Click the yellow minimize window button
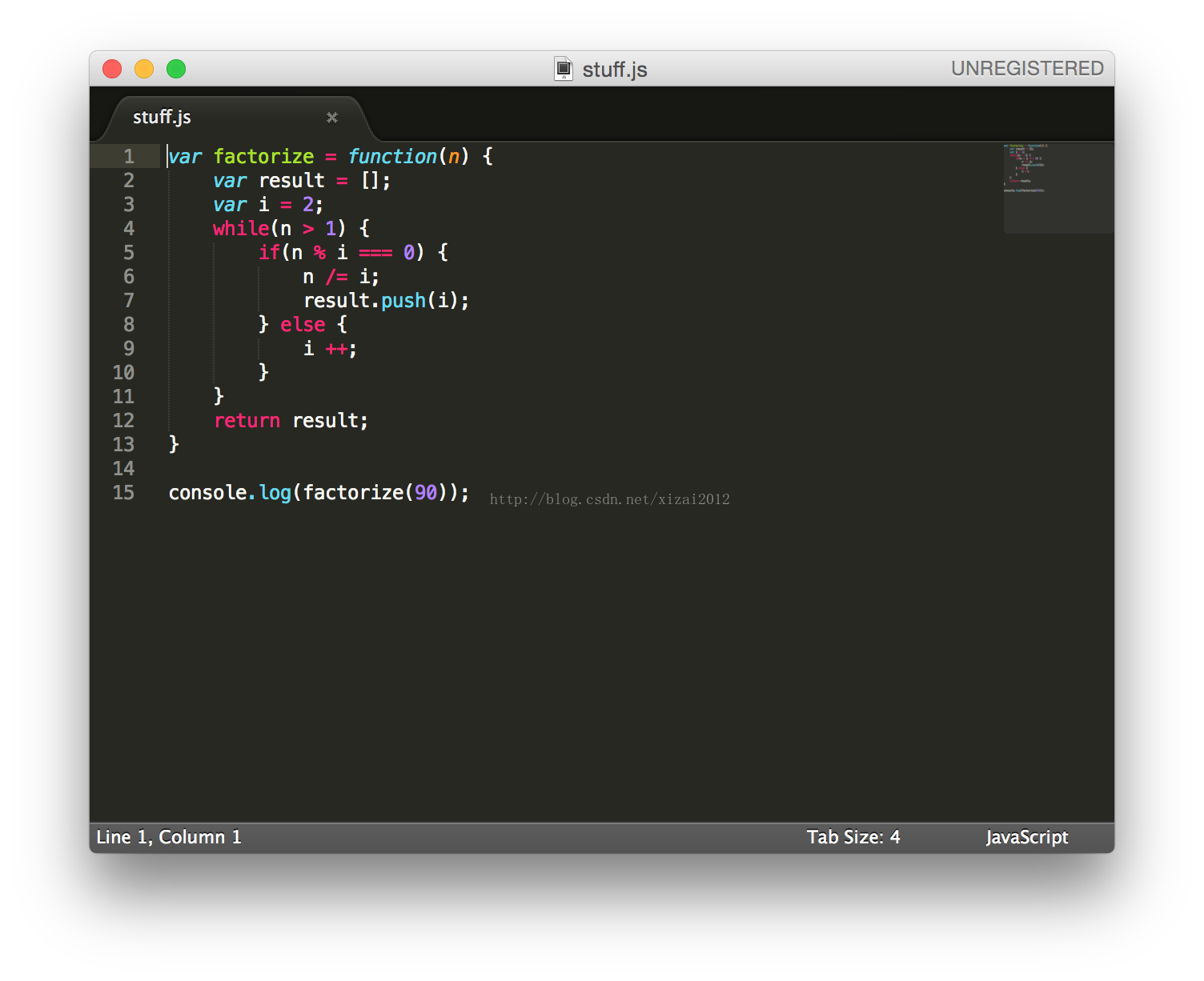Screen dimensions: 1204x981 (x=144, y=69)
